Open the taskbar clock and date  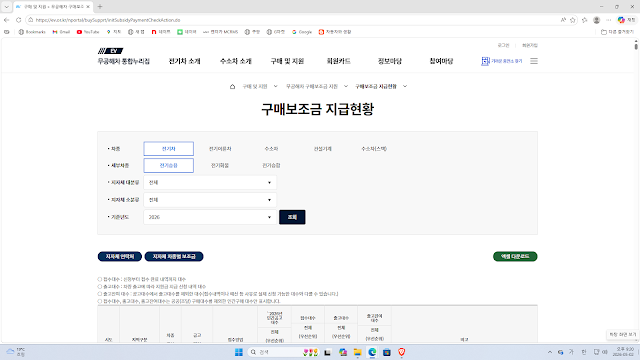click(623, 352)
